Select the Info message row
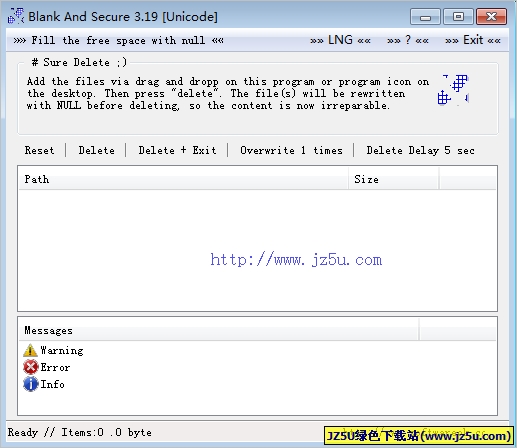The width and height of the screenshot is (517, 448). [x=44, y=384]
